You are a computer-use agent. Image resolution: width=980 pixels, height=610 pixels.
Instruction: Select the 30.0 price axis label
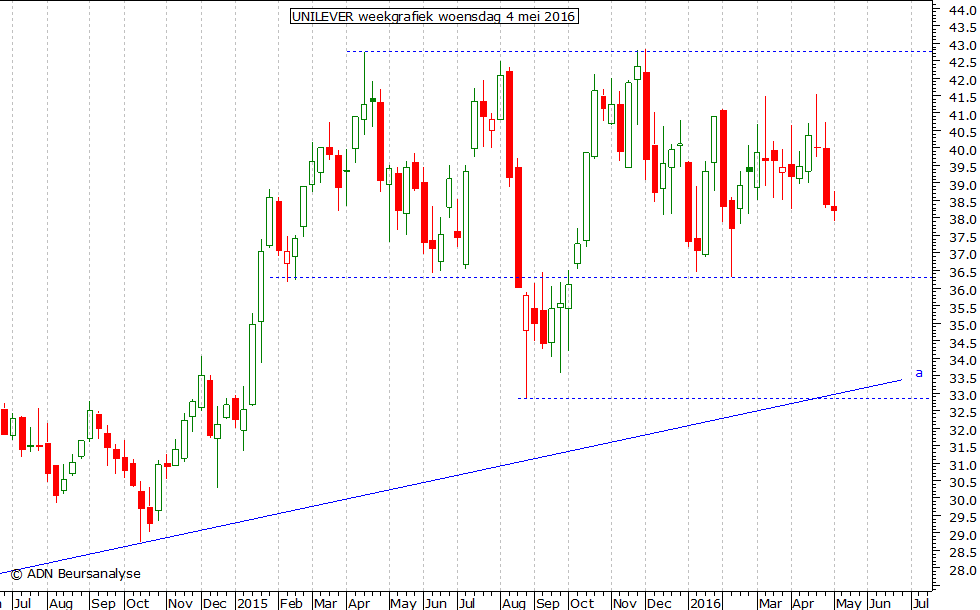point(962,501)
